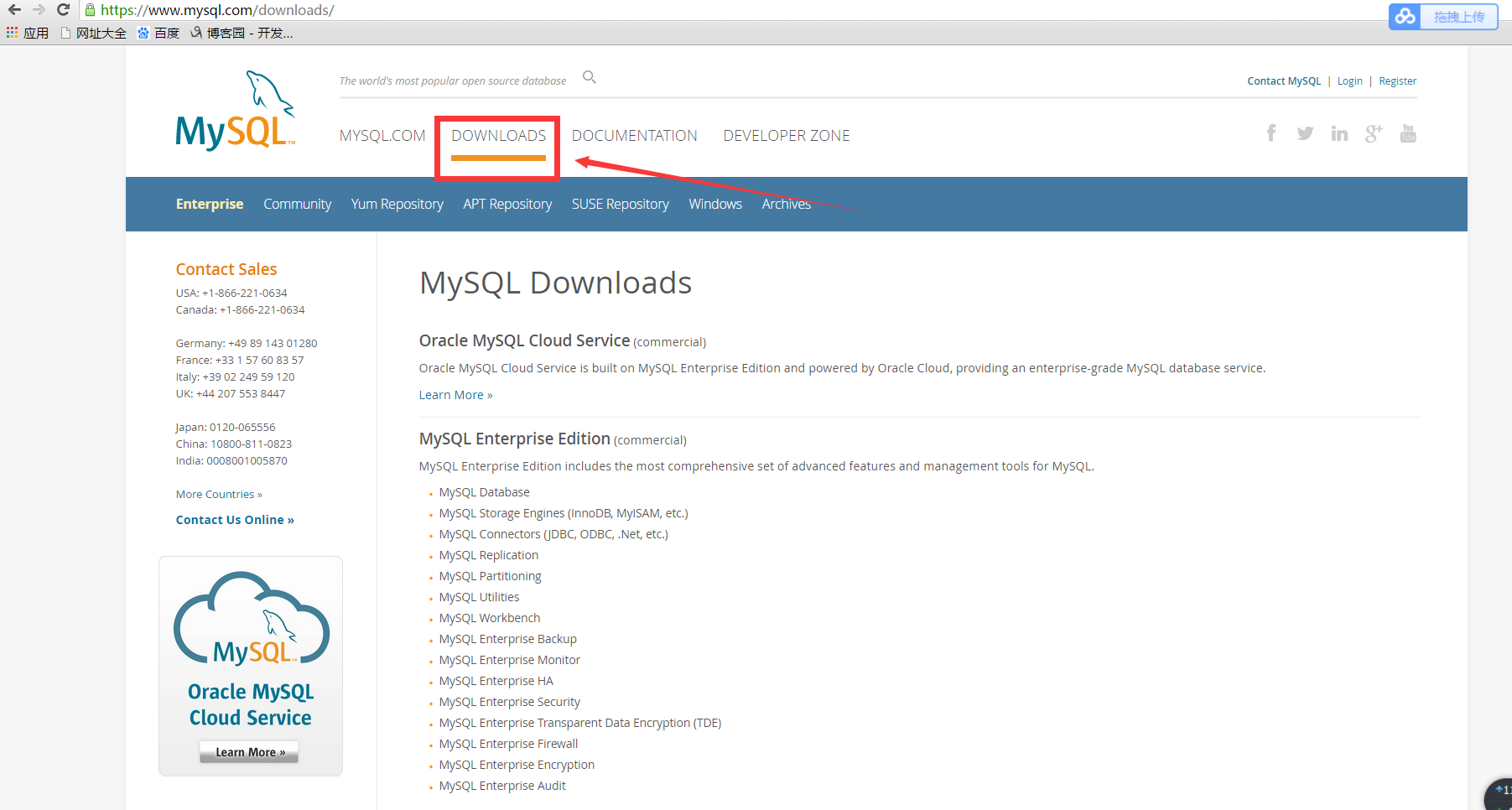The width and height of the screenshot is (1512, 810).
Task: Open the MySQL Facebook page icon
Action: (x=1271, y=133)
